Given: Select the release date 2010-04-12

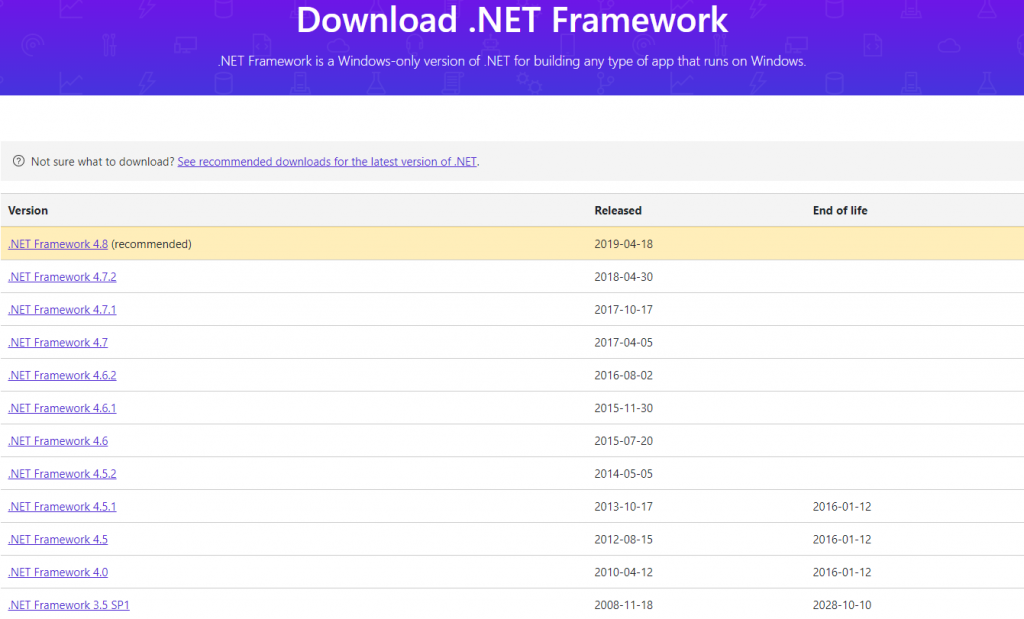Looking at the screenshot, I should 623,572.
